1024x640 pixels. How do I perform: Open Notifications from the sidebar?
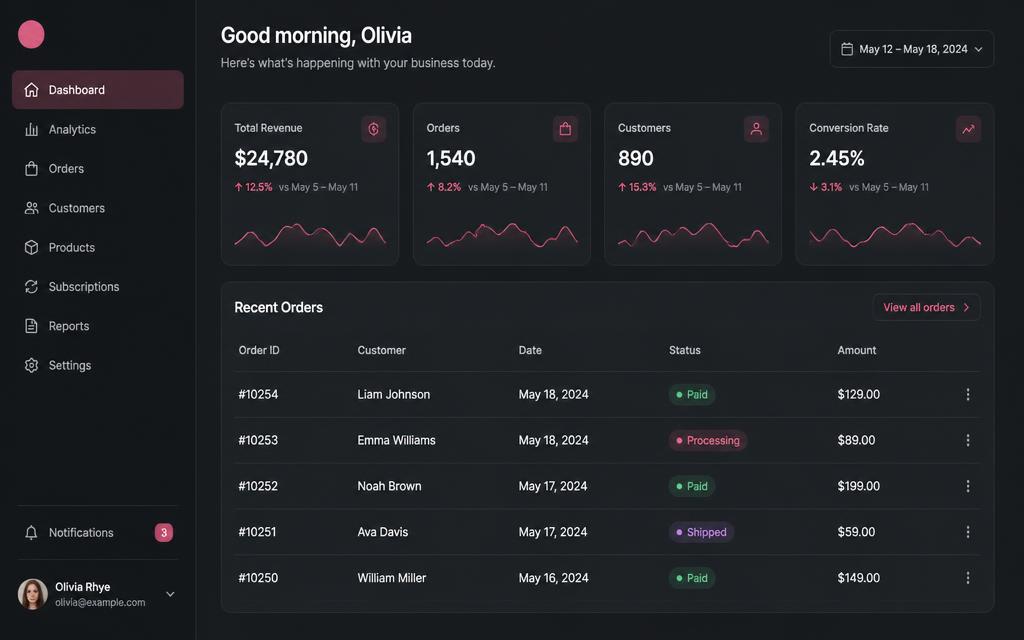pos(98,532)
